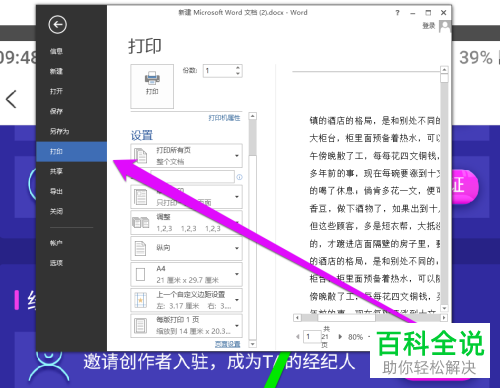Click the info icon beside pages field
The width and height of the screenshot is (500, 388).
239,177
